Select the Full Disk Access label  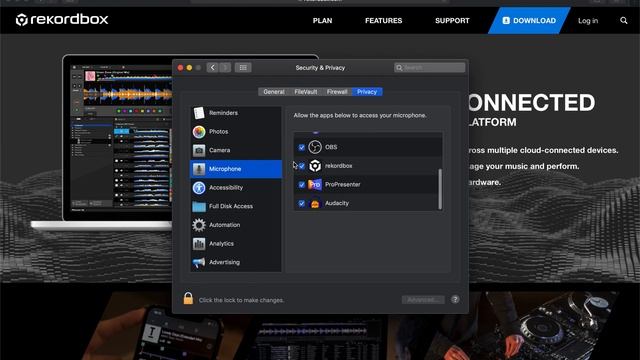point(231,206)
